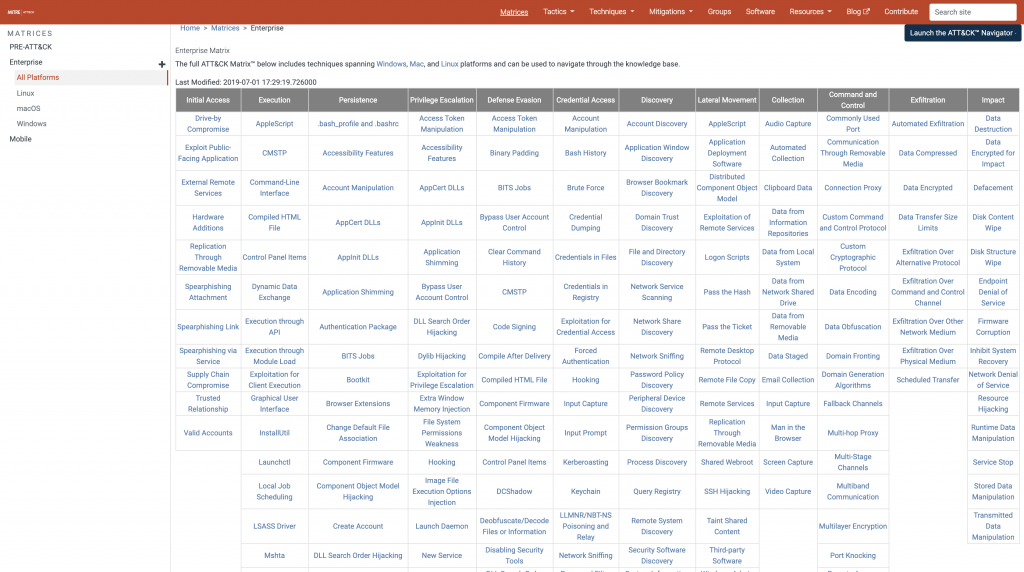Screen dimensions: 1024x572
Task: Select Linux in sidebar
Action: point(25,93)
